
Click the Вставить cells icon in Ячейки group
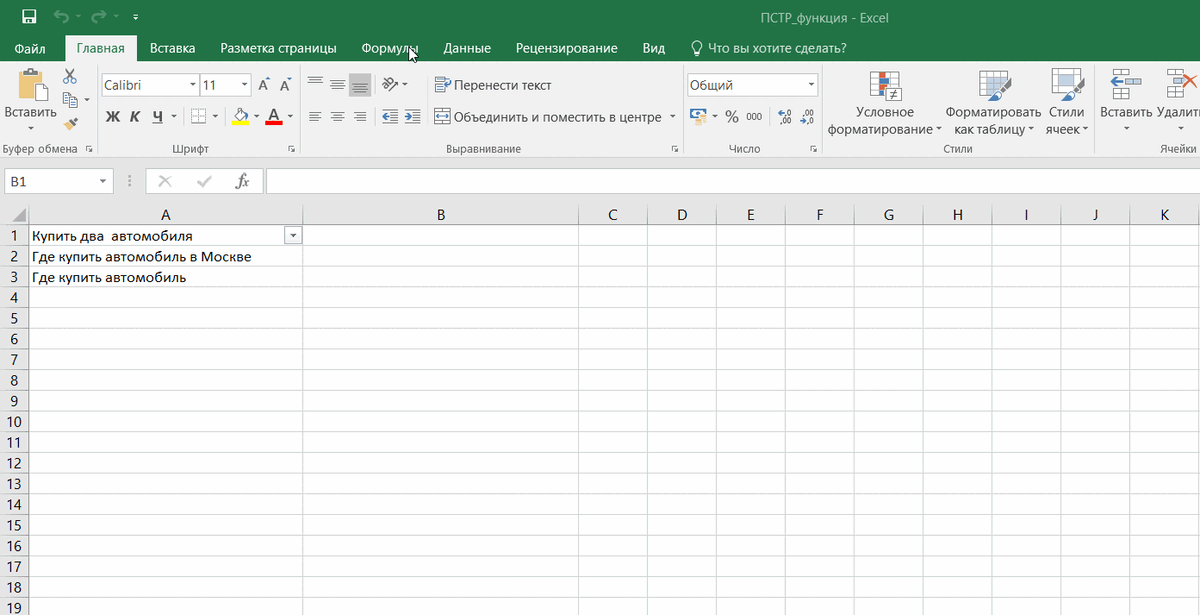(x=1126, y=85)
